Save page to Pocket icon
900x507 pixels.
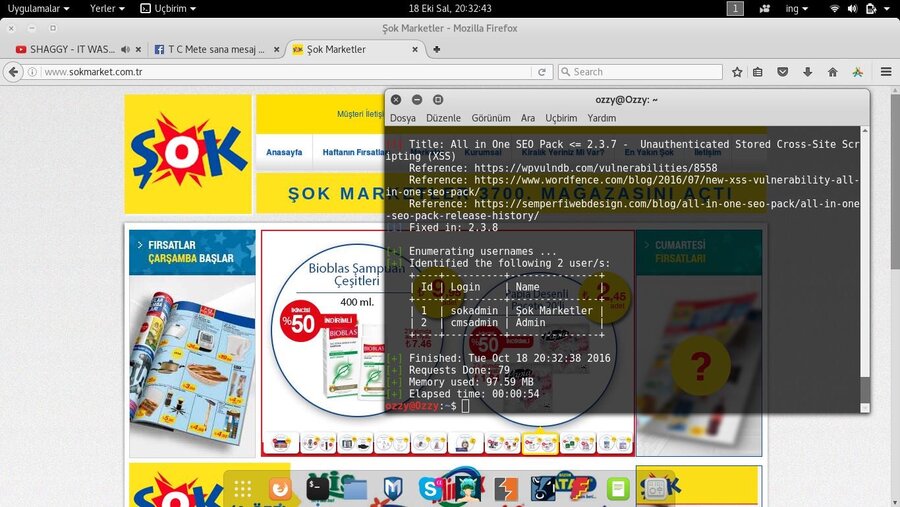coord(782,72)
